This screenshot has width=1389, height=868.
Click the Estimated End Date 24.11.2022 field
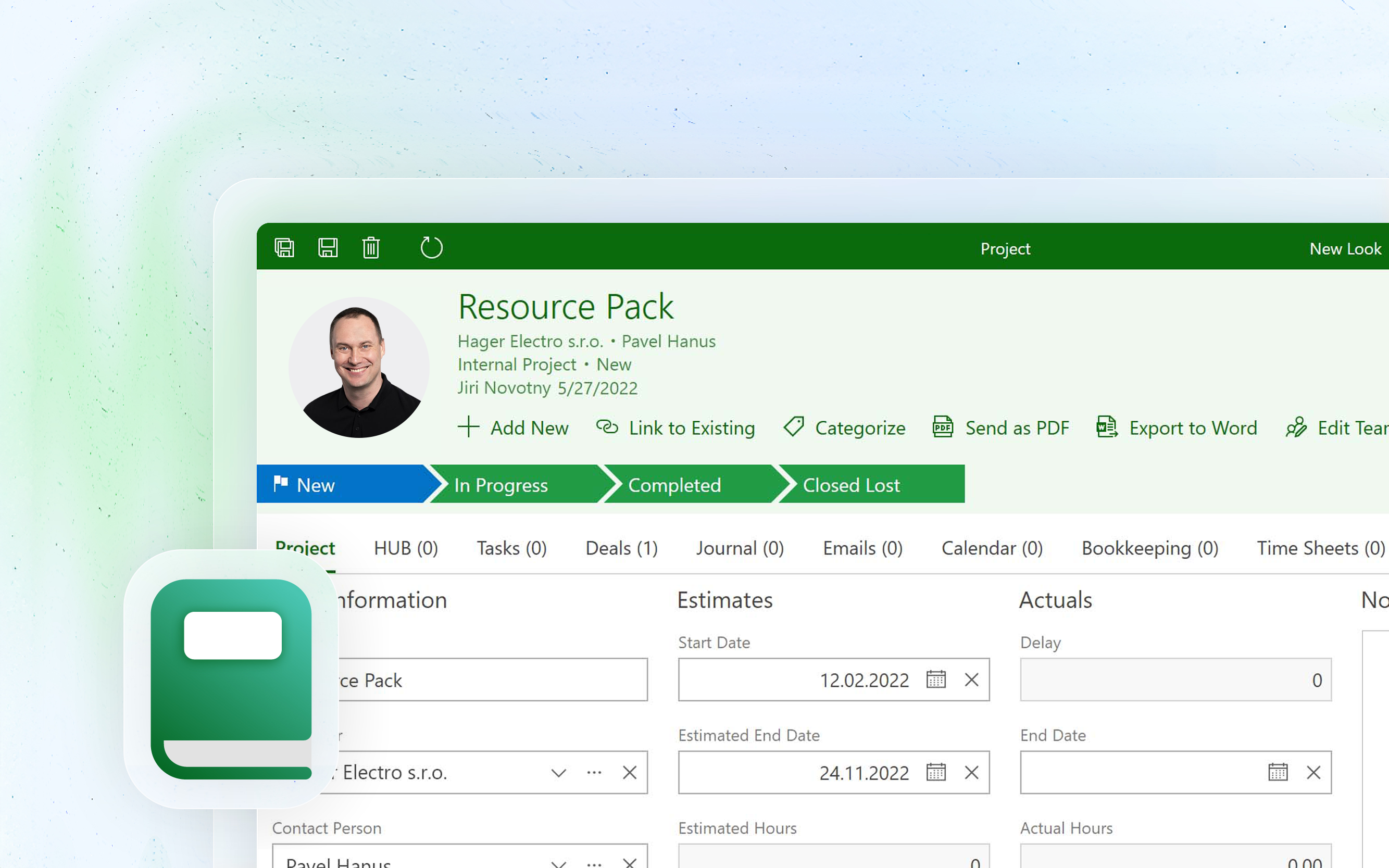[x=834, y=772]
